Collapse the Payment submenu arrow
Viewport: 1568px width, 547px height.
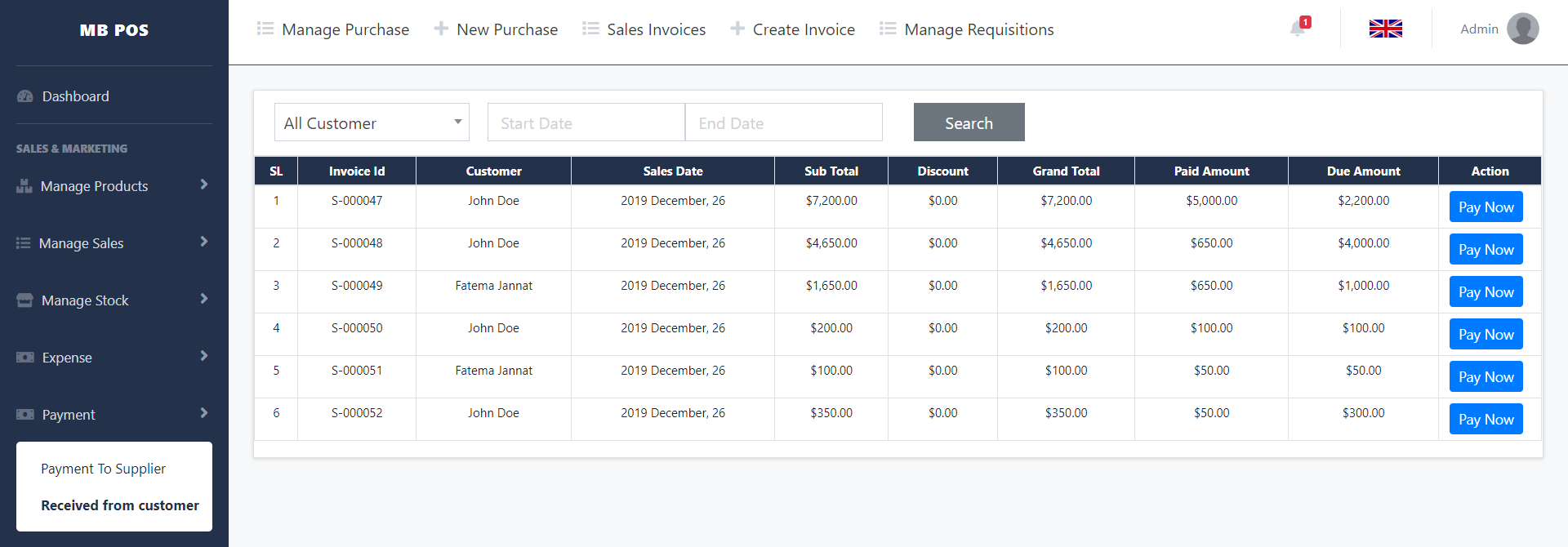pos(203,413)
